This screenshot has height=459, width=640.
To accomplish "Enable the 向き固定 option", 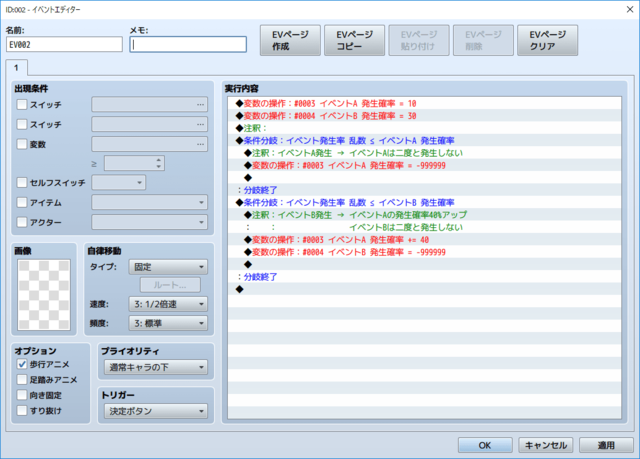I will 22,395.
